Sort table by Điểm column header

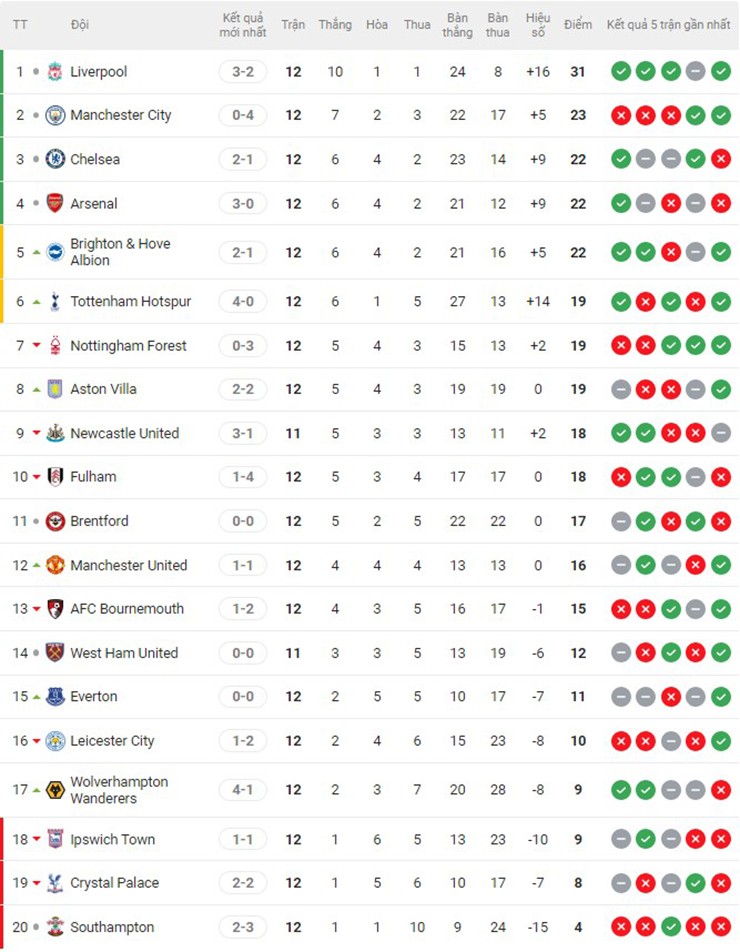[577, 25]
